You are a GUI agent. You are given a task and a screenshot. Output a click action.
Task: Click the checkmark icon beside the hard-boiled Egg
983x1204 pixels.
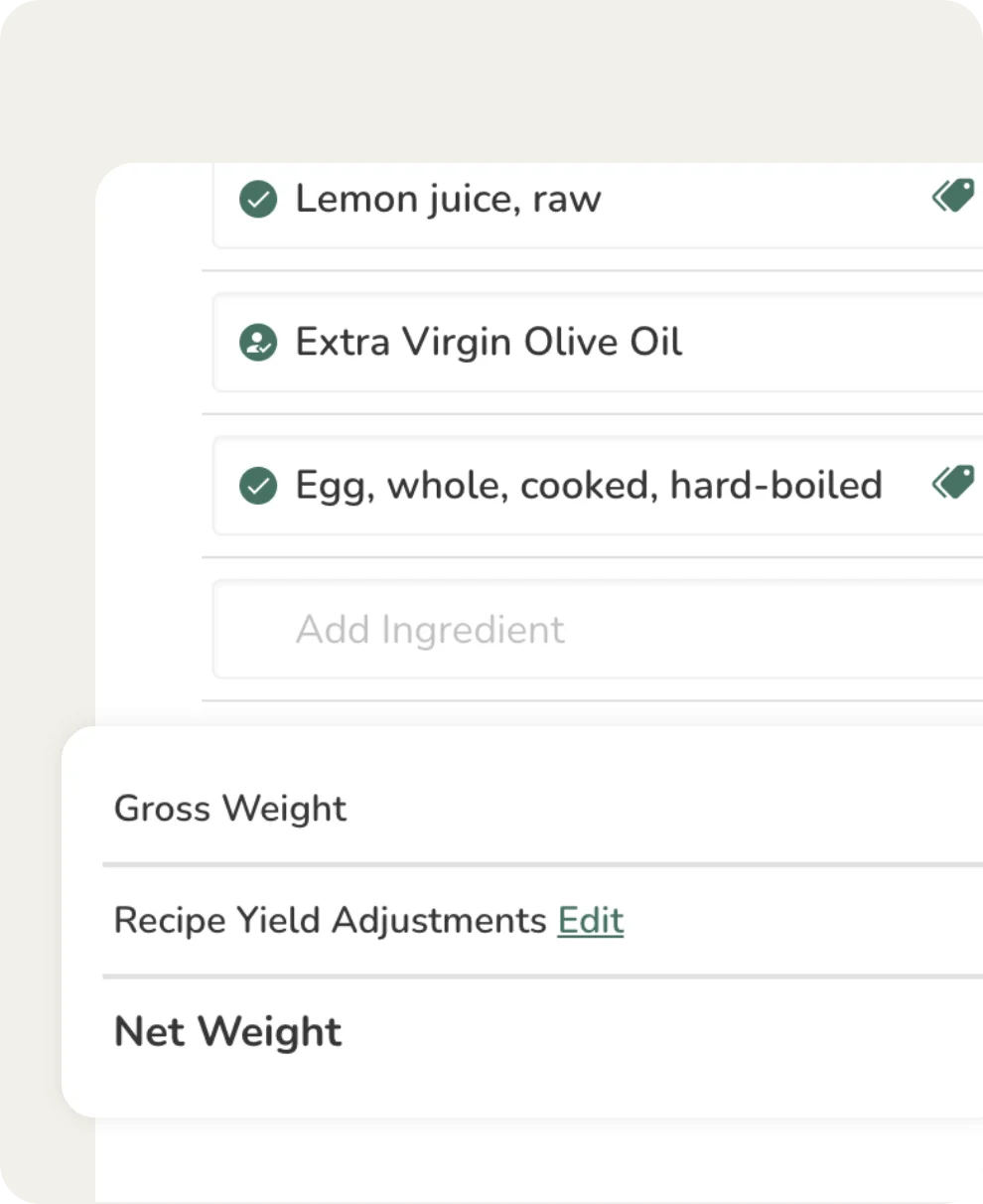coord(258,486)
